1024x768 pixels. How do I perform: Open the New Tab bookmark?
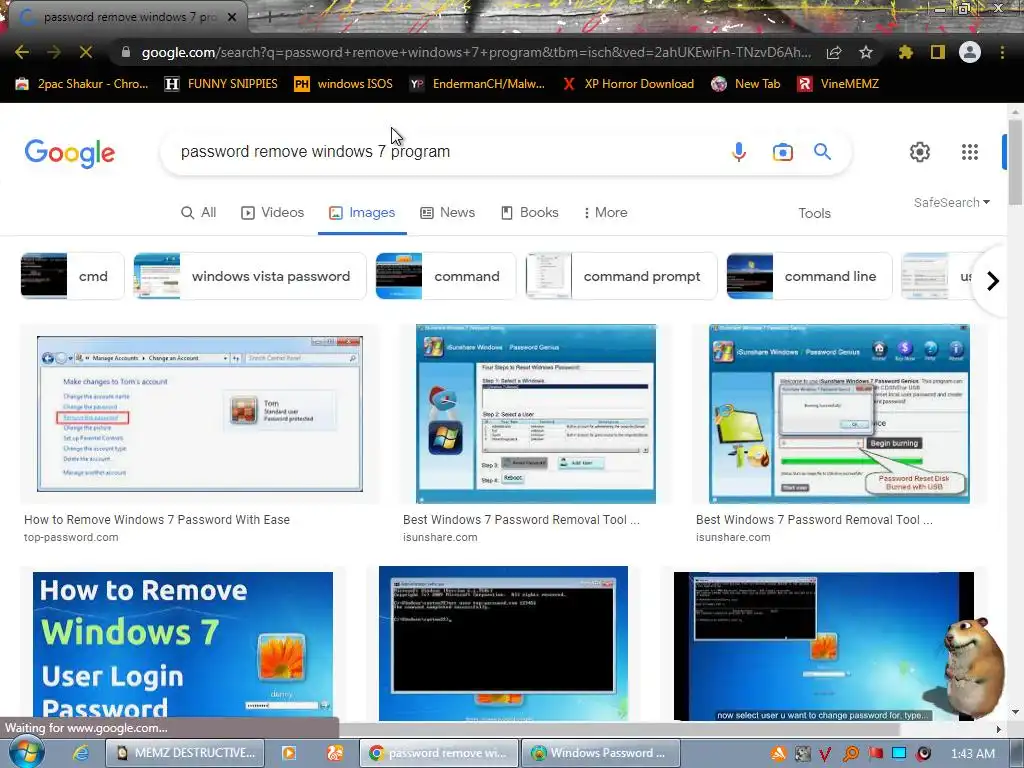pyautogui.click(x=746, y=84)
